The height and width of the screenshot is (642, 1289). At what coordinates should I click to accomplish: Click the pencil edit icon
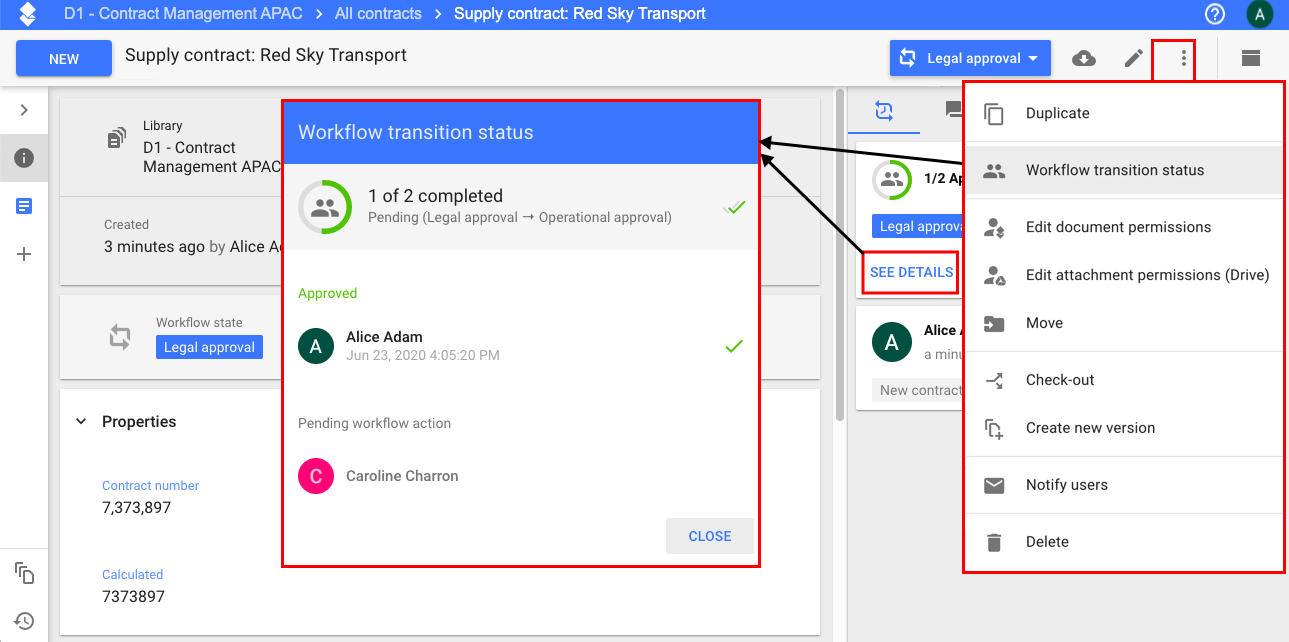(x=1133, y=58)
